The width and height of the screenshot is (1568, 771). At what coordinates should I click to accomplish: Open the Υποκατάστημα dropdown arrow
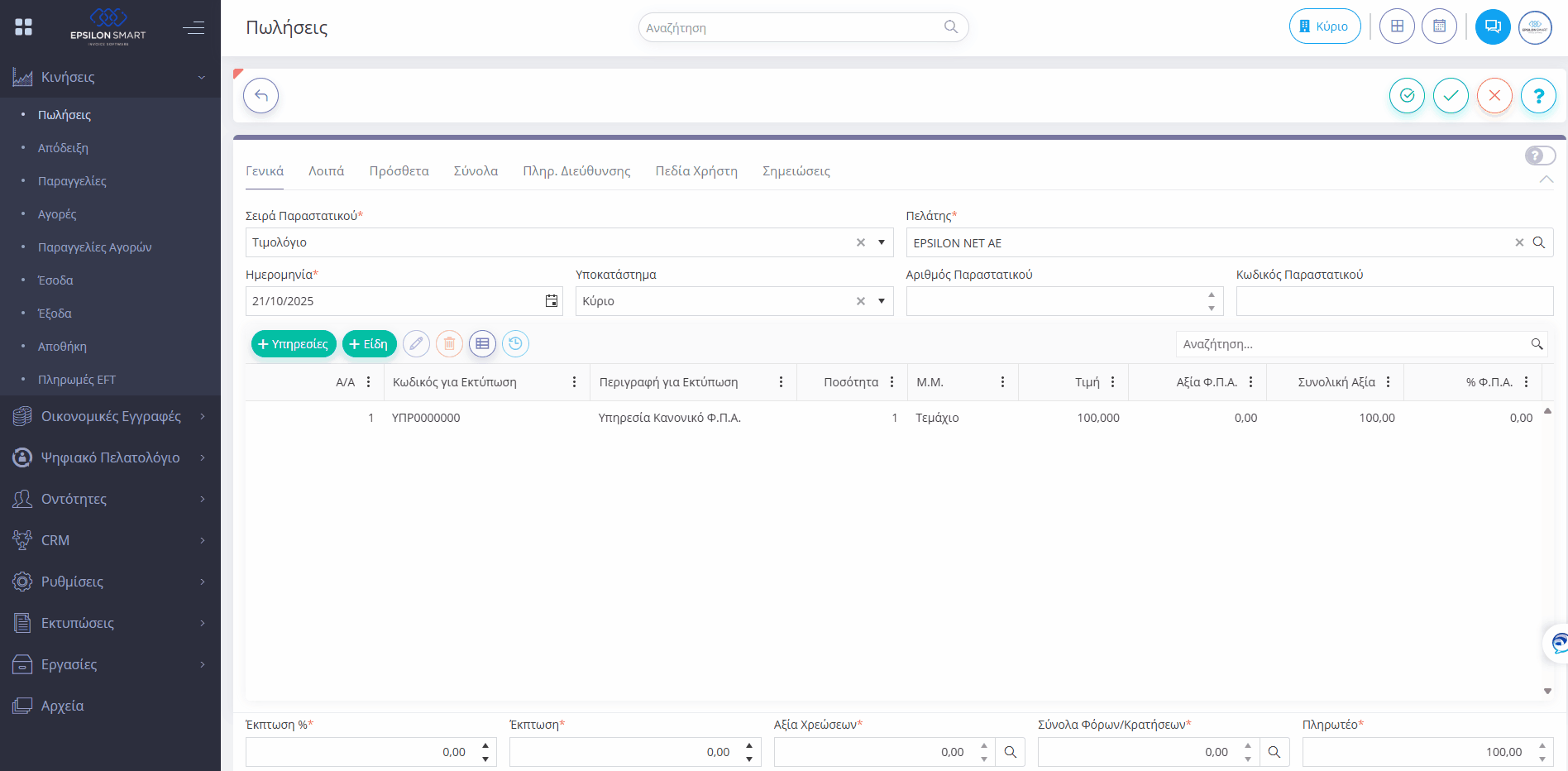882,301
